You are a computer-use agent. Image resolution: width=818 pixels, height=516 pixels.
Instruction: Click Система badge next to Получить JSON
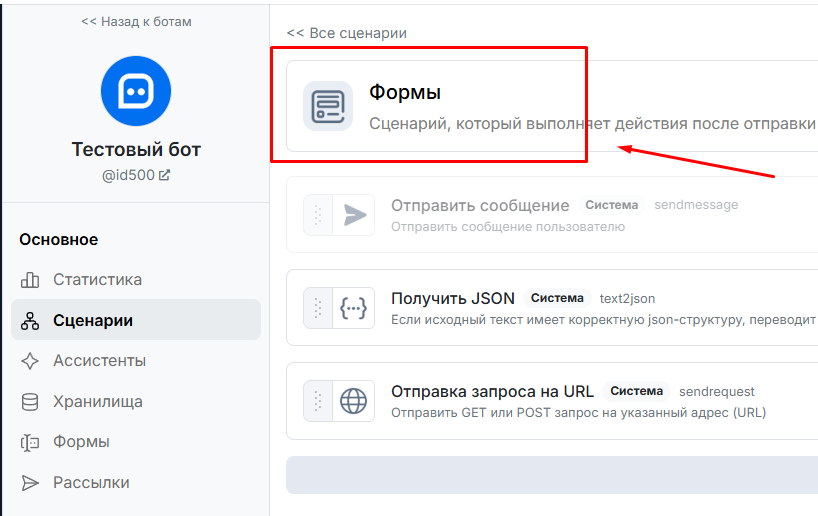point(557,298)
